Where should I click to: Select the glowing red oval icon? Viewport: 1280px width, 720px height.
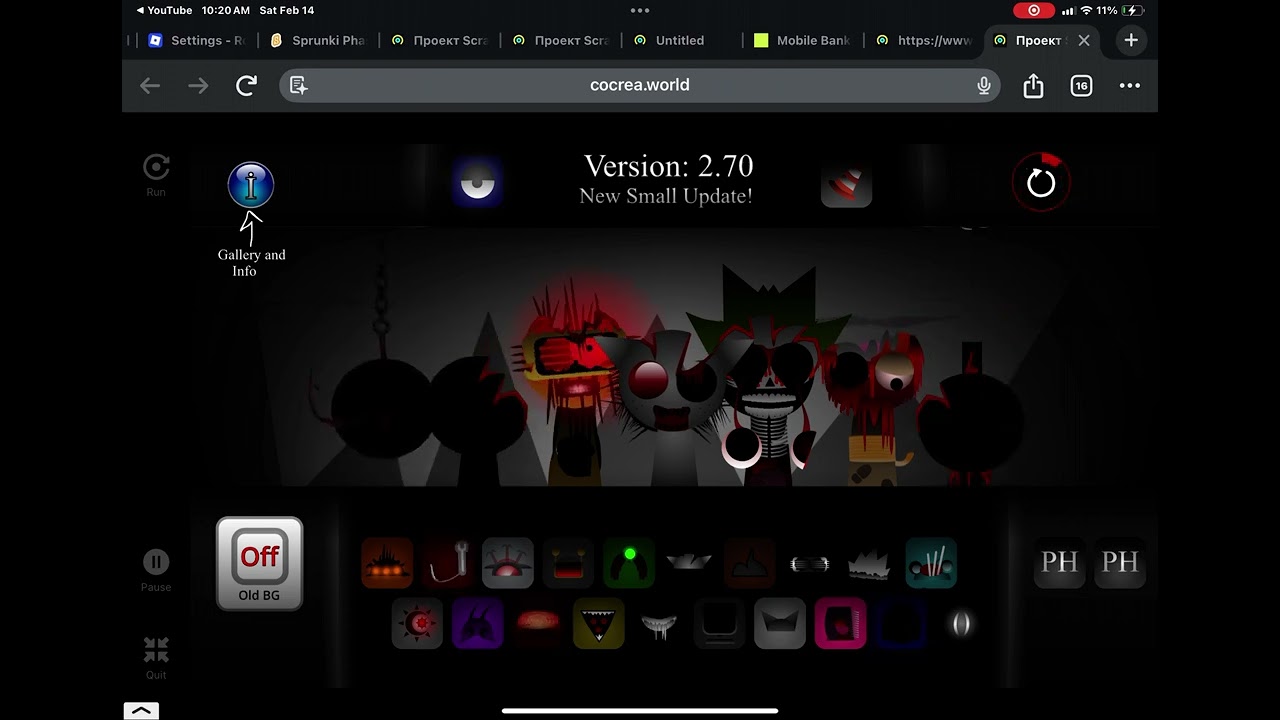538,624
